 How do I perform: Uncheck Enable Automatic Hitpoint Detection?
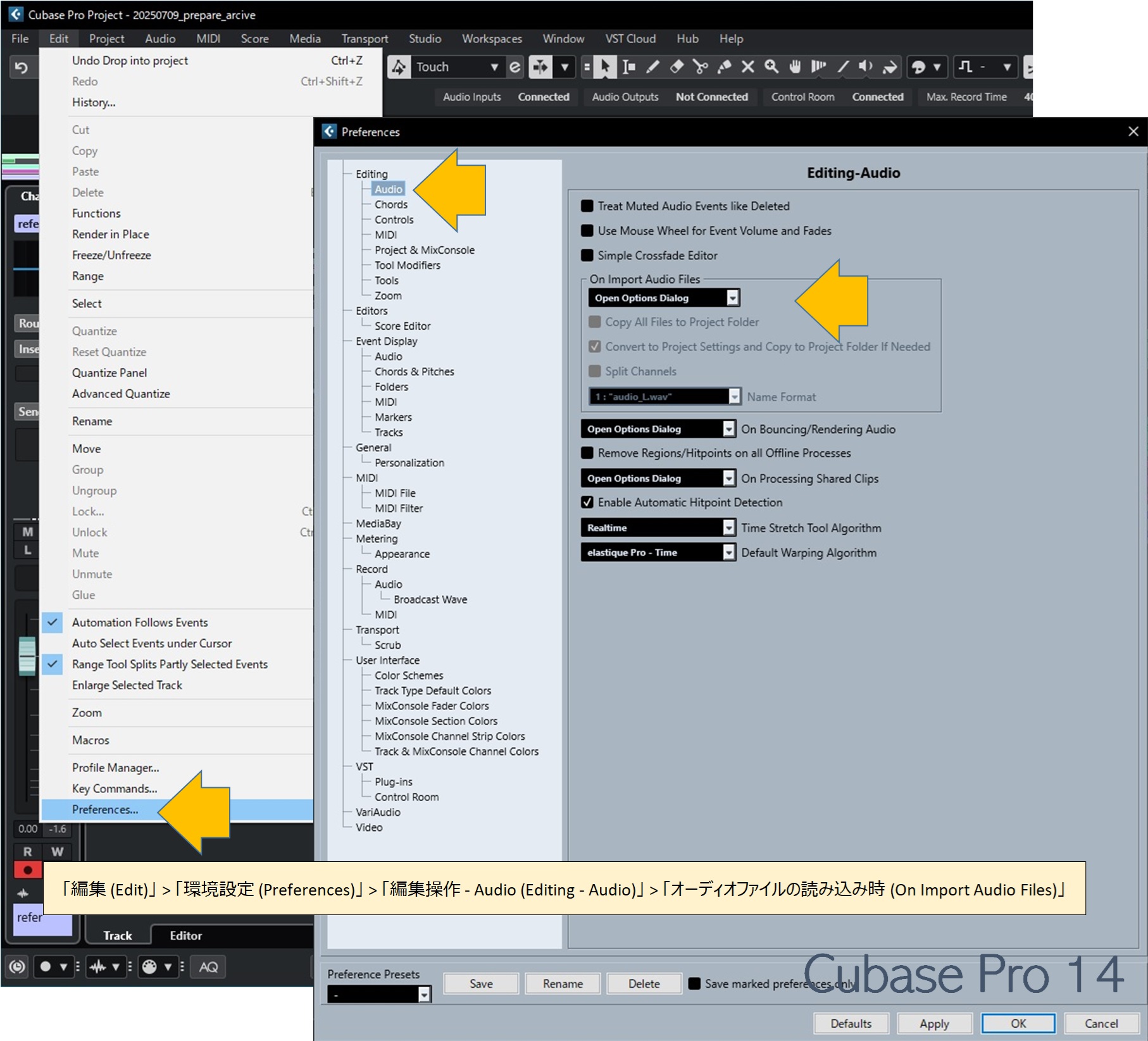pyautogui.click(x=587, y=502)
